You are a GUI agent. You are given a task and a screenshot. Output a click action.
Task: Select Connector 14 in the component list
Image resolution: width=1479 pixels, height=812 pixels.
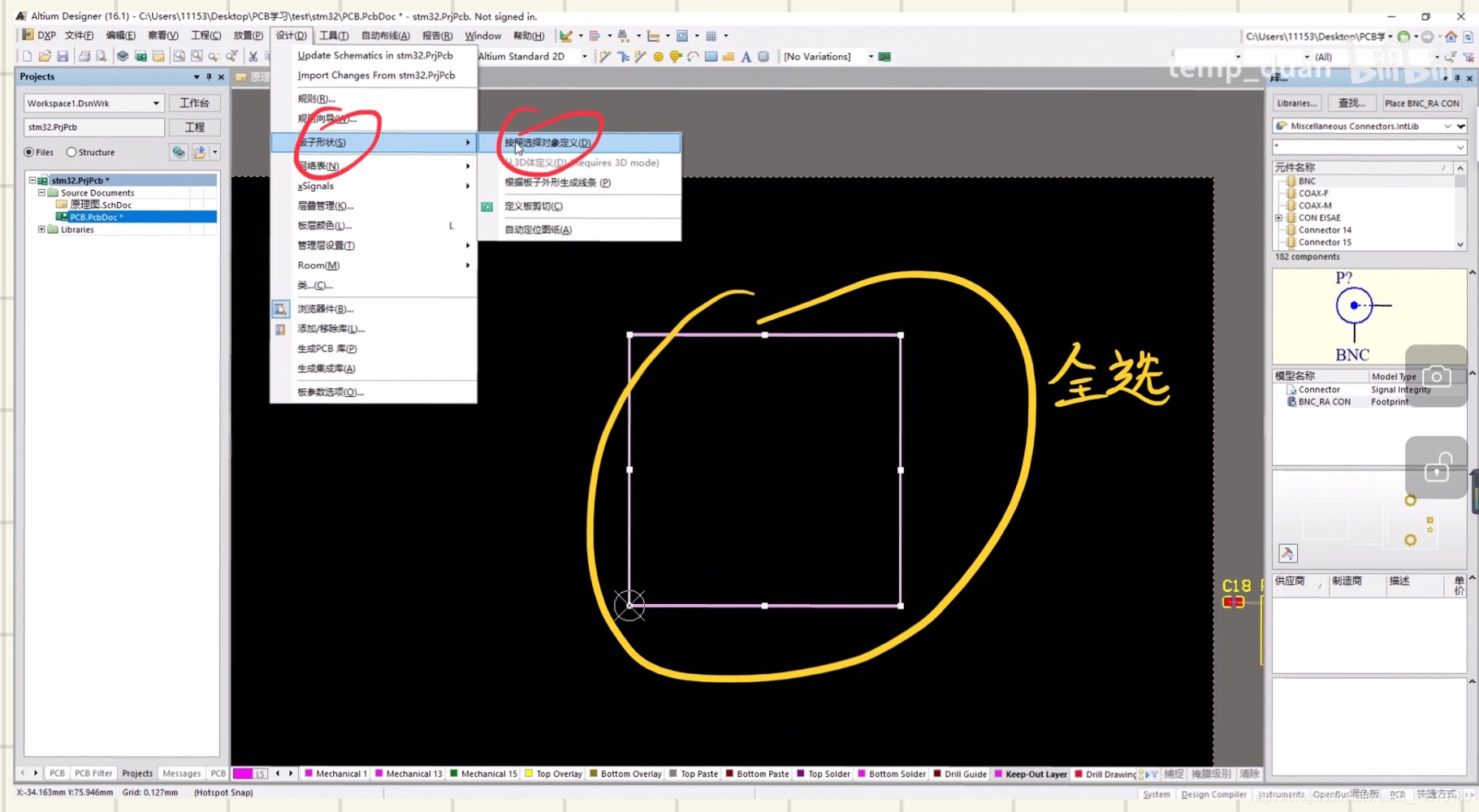1324,230
